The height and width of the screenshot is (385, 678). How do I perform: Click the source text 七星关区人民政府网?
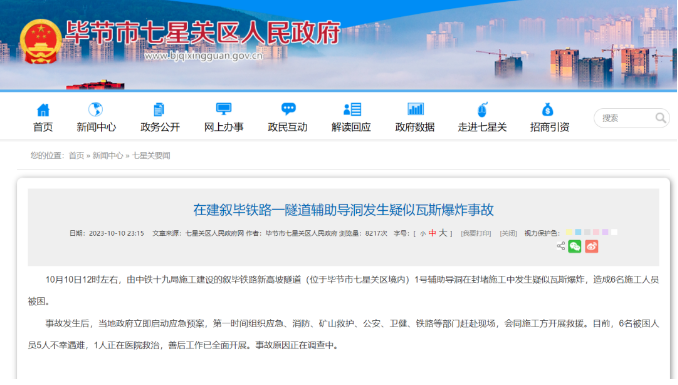[214, 234]
